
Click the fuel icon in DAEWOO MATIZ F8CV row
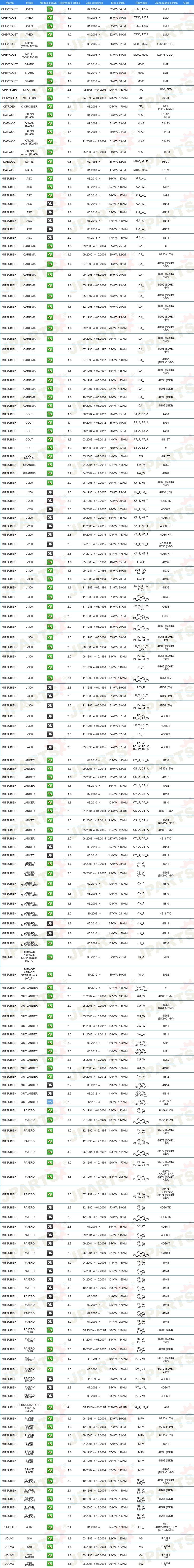(50, 162)
